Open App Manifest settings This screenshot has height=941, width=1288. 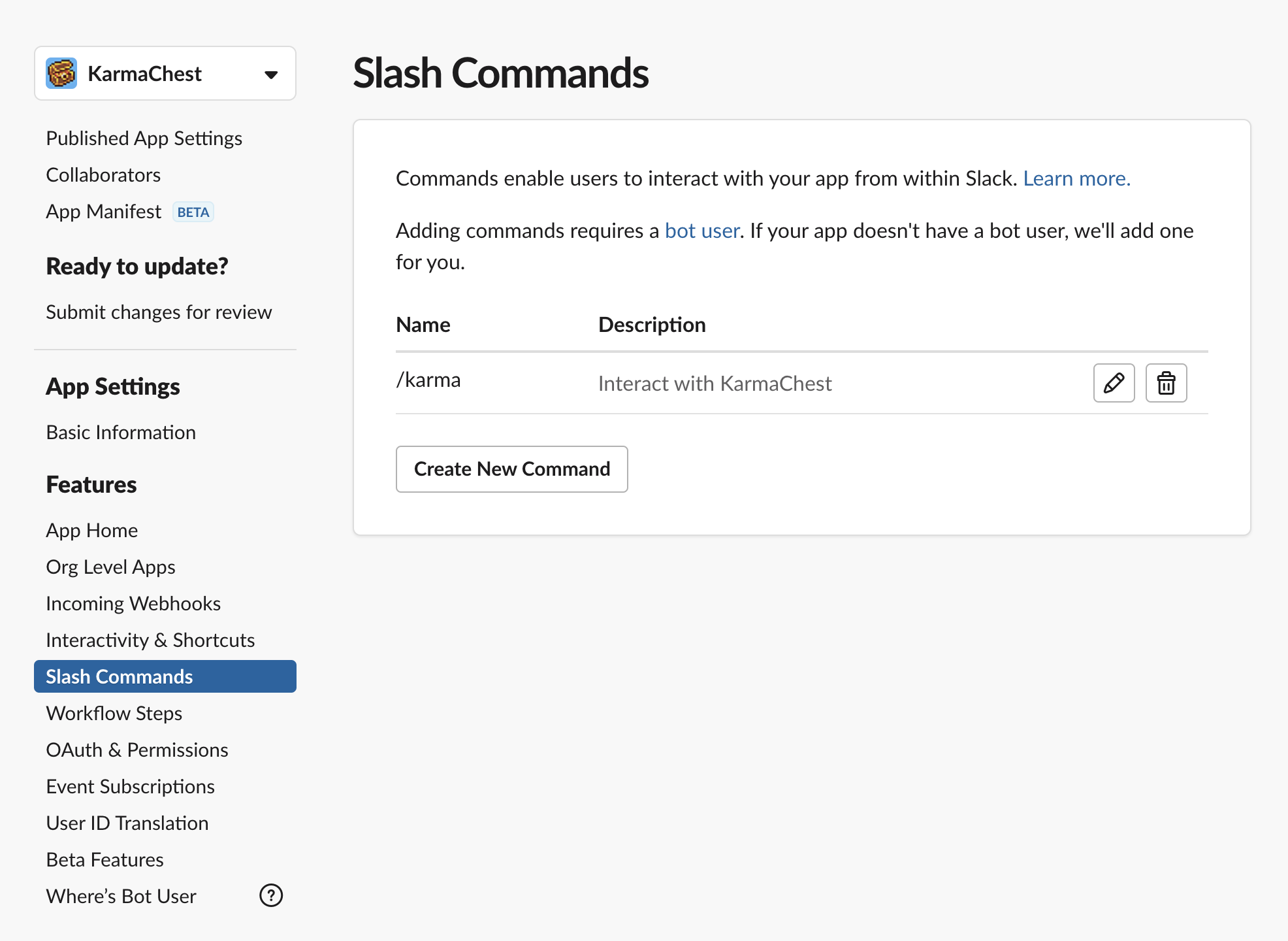pyautogui.click(x=103, y=212)
